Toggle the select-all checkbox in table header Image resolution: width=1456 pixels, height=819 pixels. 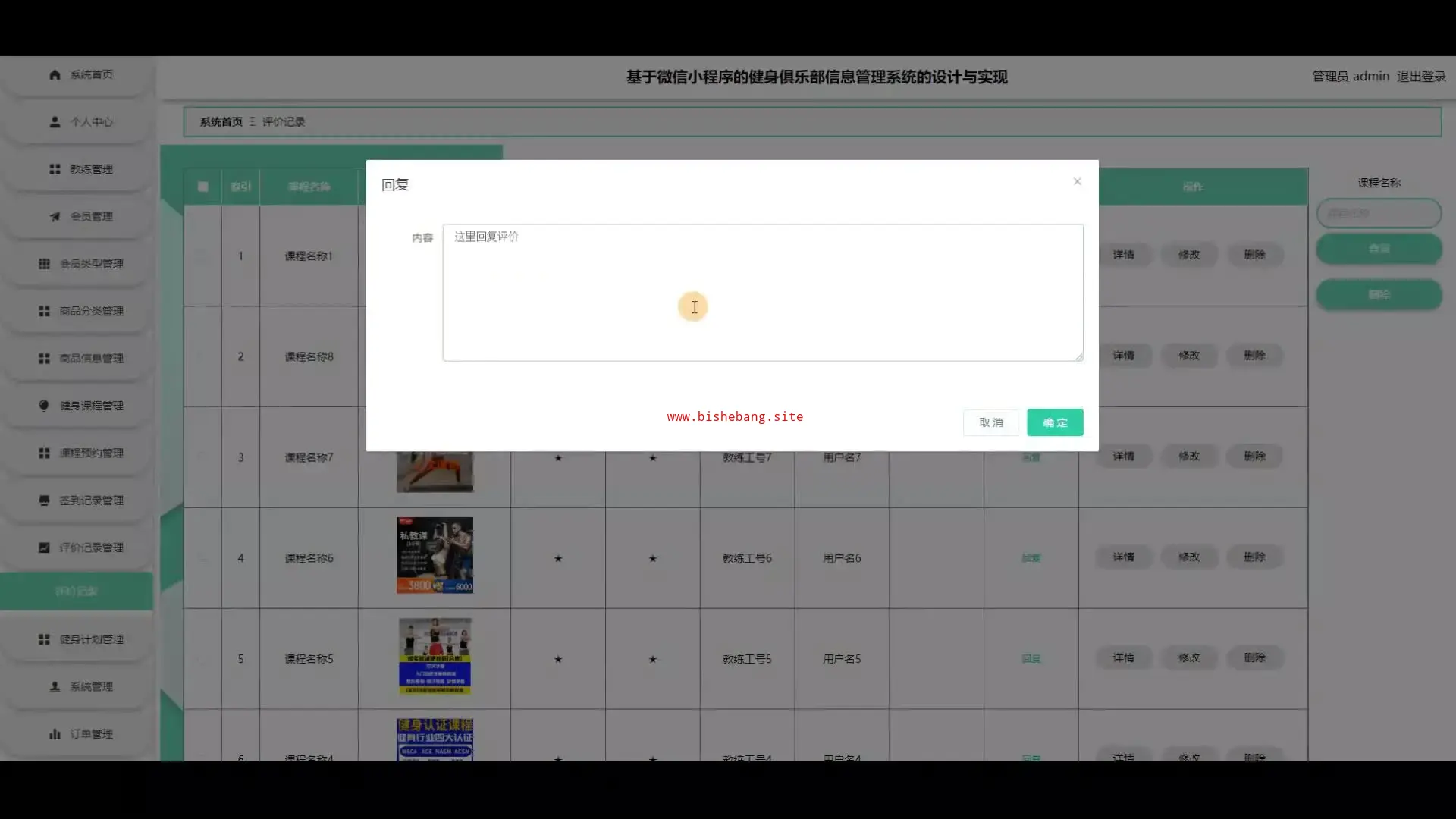202,187
